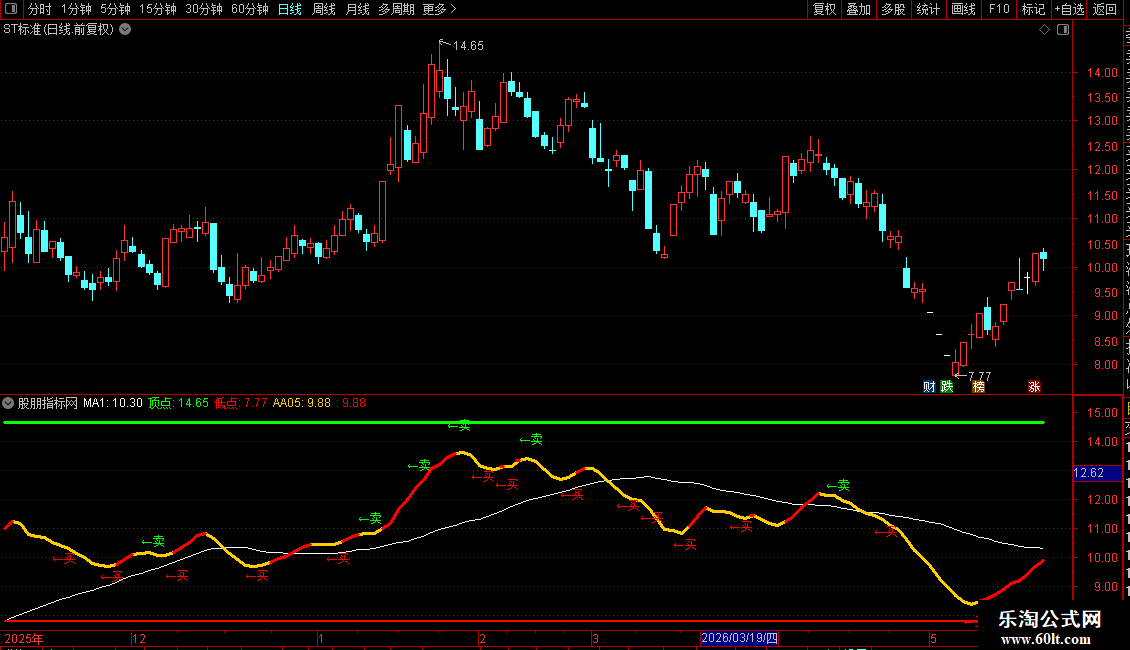Screen dimensions: 1130x650
Task: Select the 周线 weekly period tab
Action: [x=324, y=9]
